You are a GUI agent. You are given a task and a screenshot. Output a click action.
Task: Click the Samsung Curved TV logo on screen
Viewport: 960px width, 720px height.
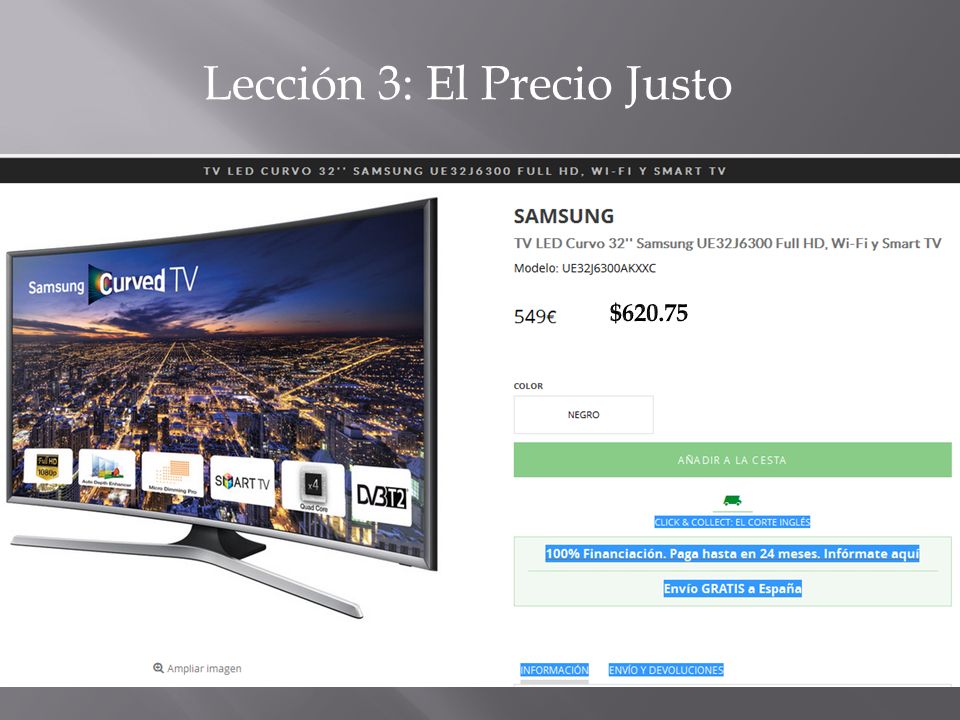113,283
